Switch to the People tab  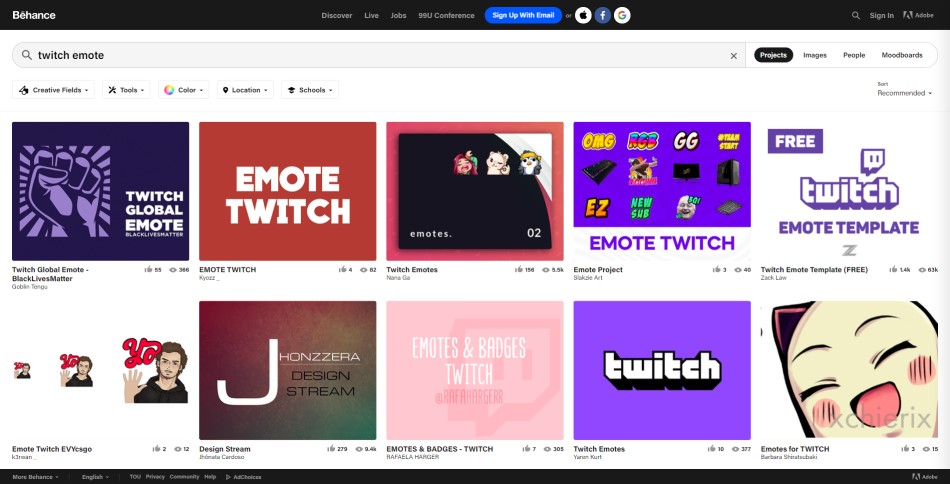click(854, 55)
